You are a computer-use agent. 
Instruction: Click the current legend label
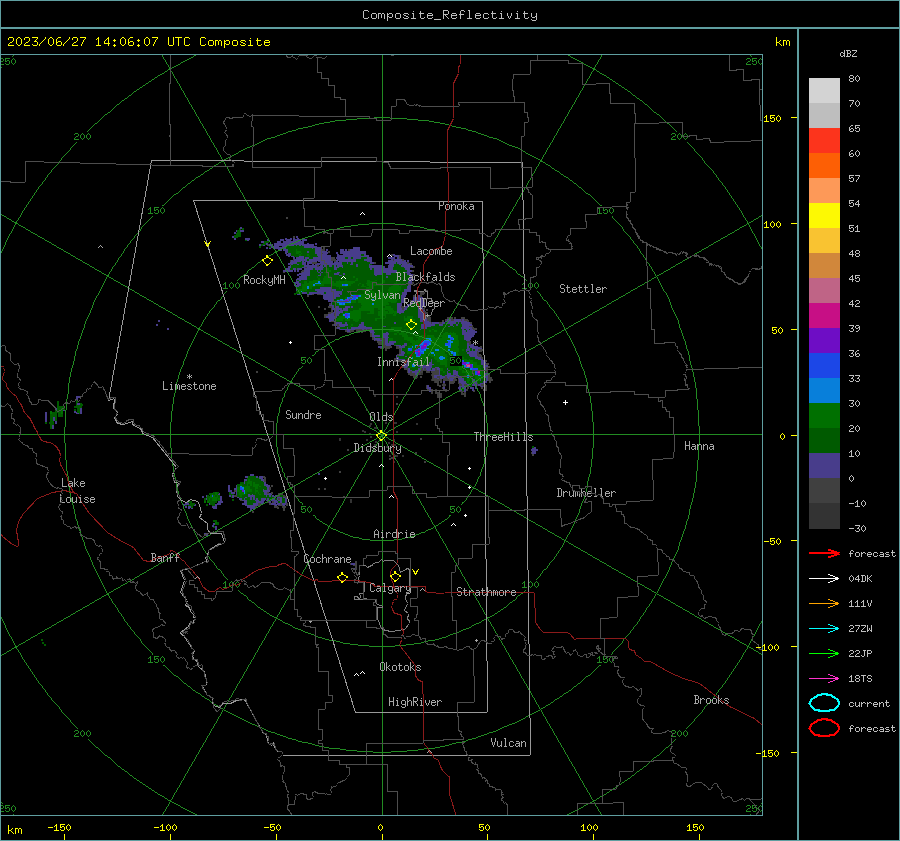point(869,703)
